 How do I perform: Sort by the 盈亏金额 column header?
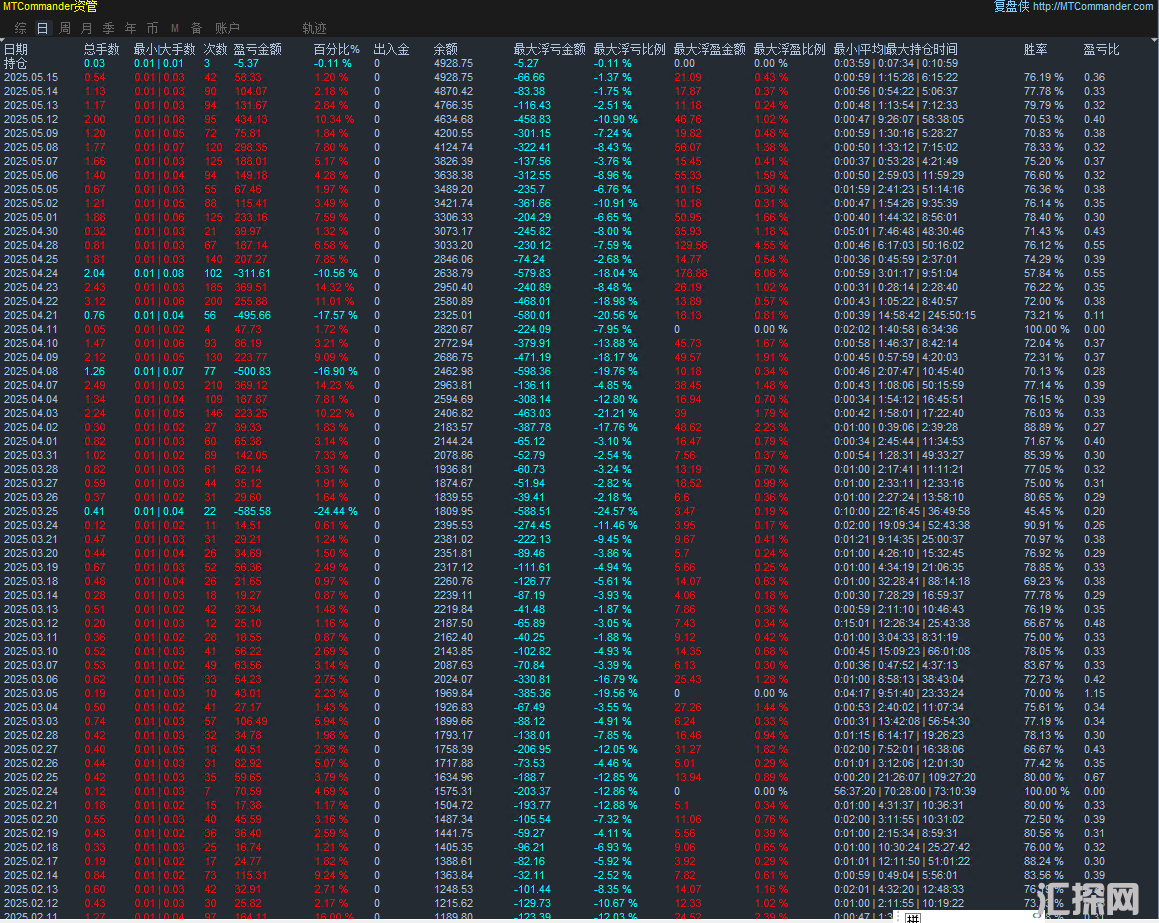click(x=257, y=49)
